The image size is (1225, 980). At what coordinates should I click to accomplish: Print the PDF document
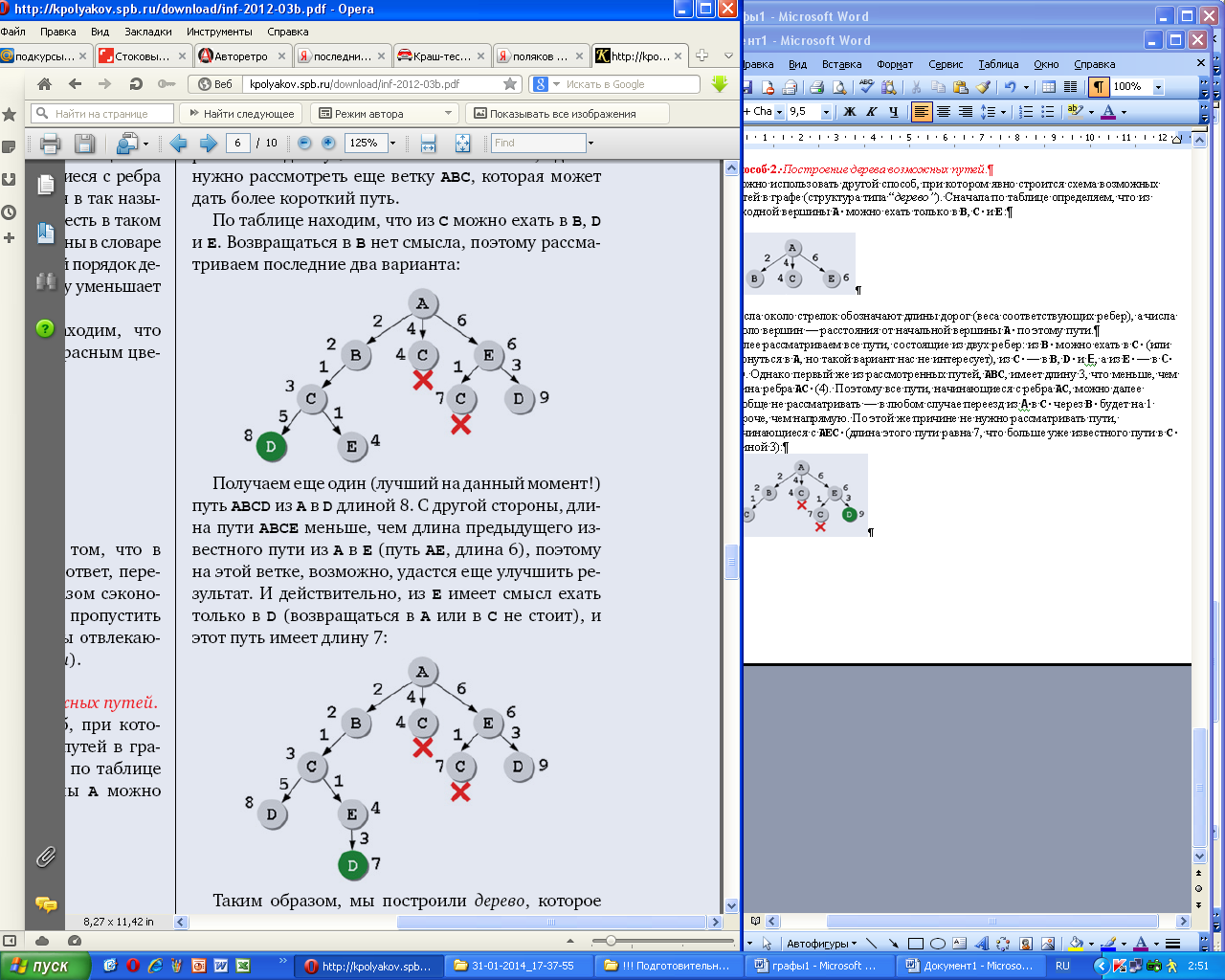51,144
